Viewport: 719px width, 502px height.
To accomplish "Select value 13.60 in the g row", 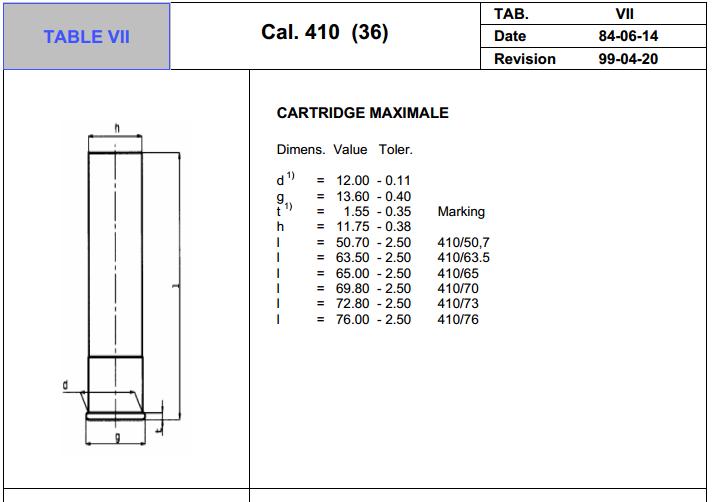I will [x=352, y=196].
